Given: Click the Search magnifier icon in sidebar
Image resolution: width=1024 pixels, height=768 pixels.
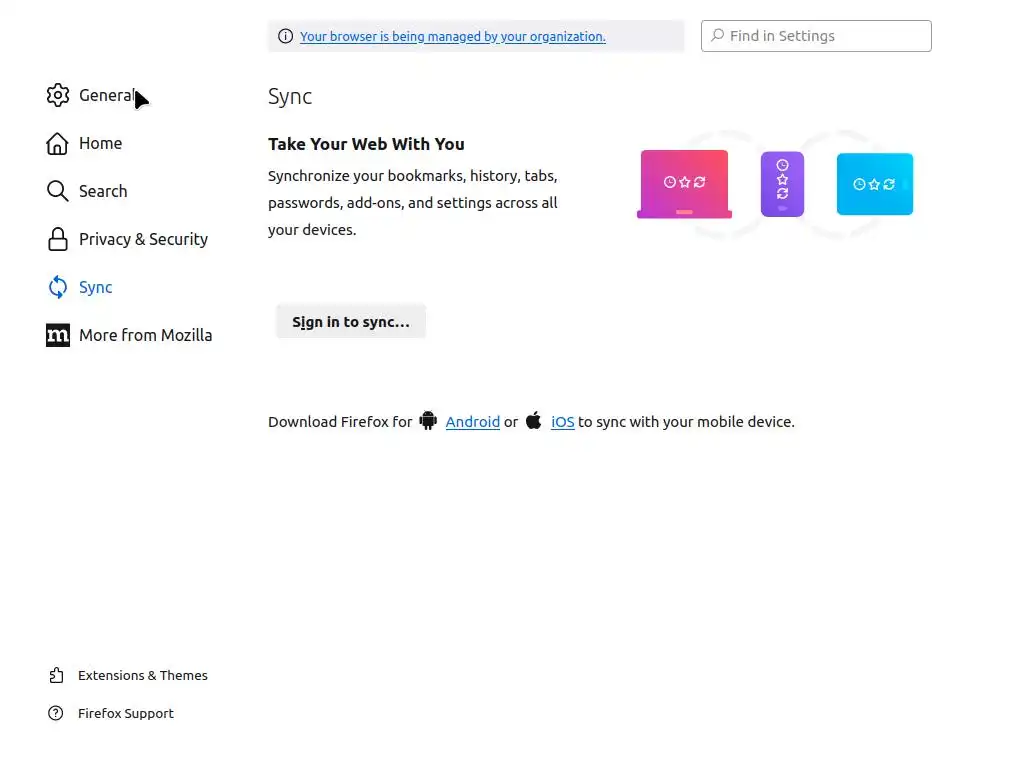Looking at the screenshot, I should pos(57,191).
